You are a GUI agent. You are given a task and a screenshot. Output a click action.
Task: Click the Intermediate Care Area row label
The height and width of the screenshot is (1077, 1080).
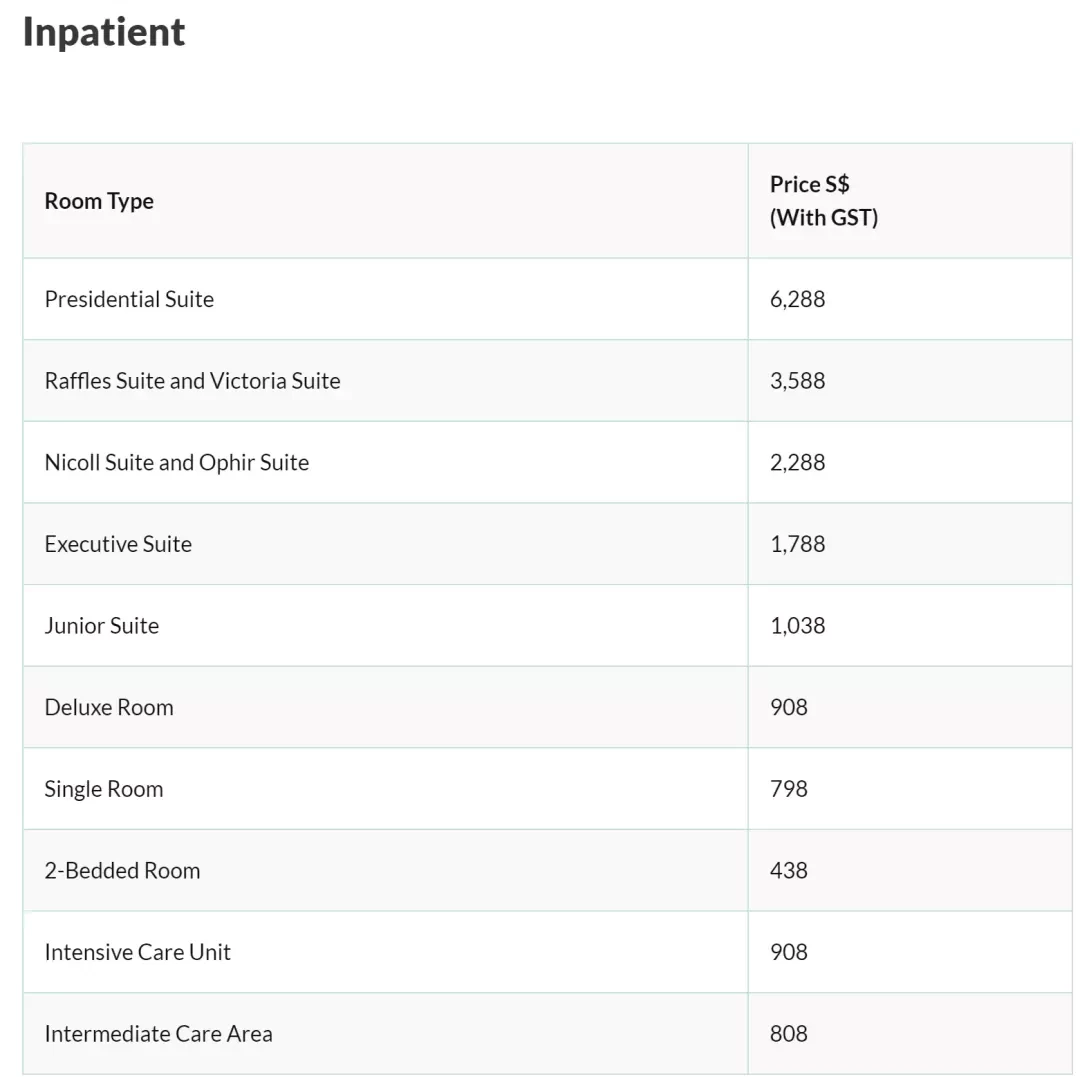click(158, 1034)
